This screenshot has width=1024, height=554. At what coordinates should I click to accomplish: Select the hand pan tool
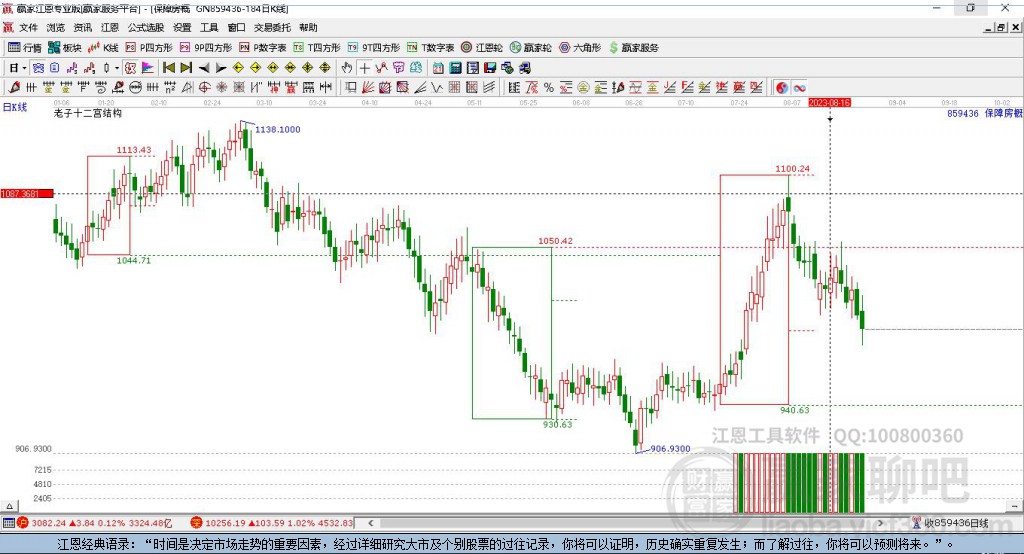(x=347, y=68)
